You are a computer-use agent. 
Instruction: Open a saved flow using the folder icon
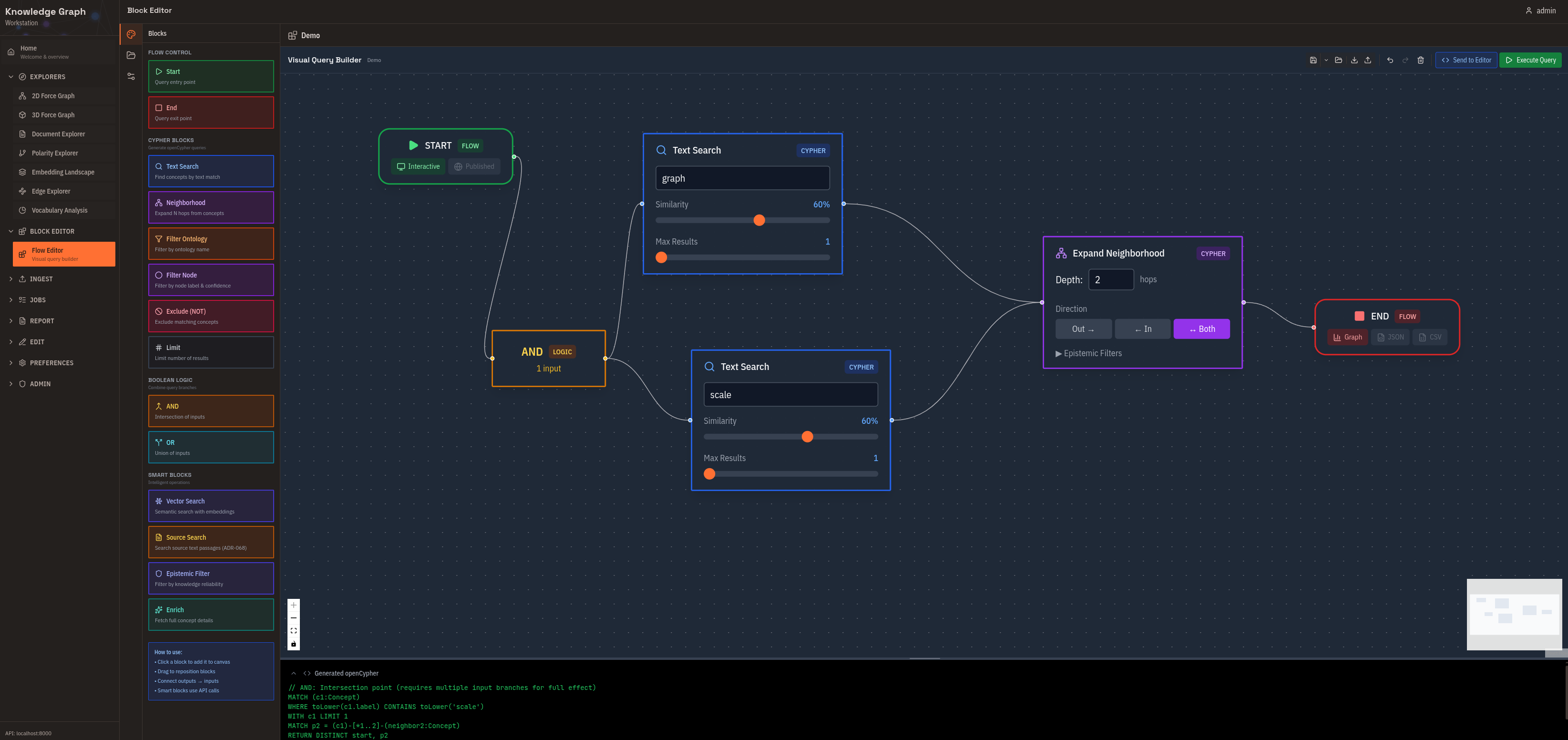coord(1339,60)
